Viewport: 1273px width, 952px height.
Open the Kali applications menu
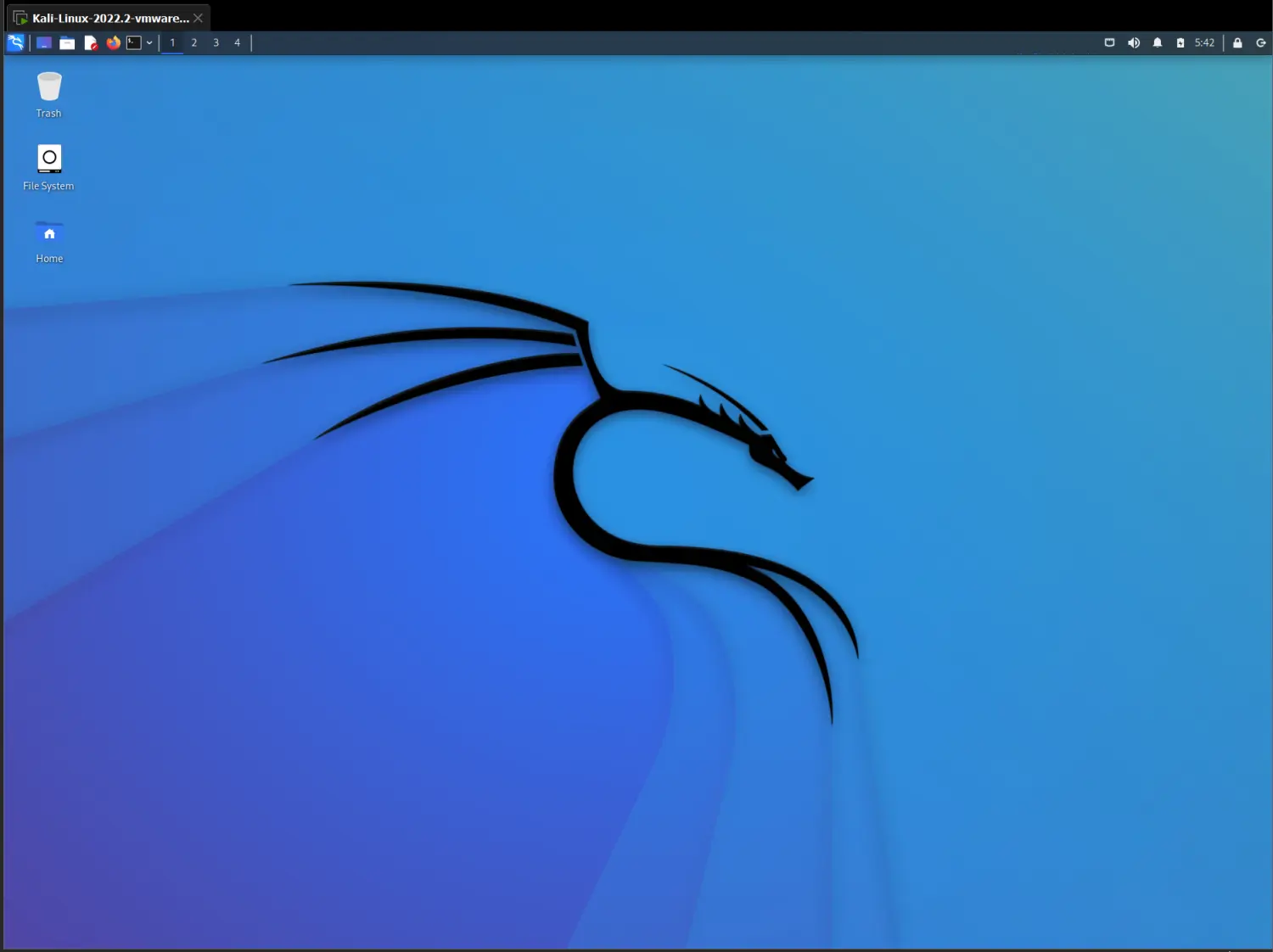pyautogui.click(x=16, y=42)
